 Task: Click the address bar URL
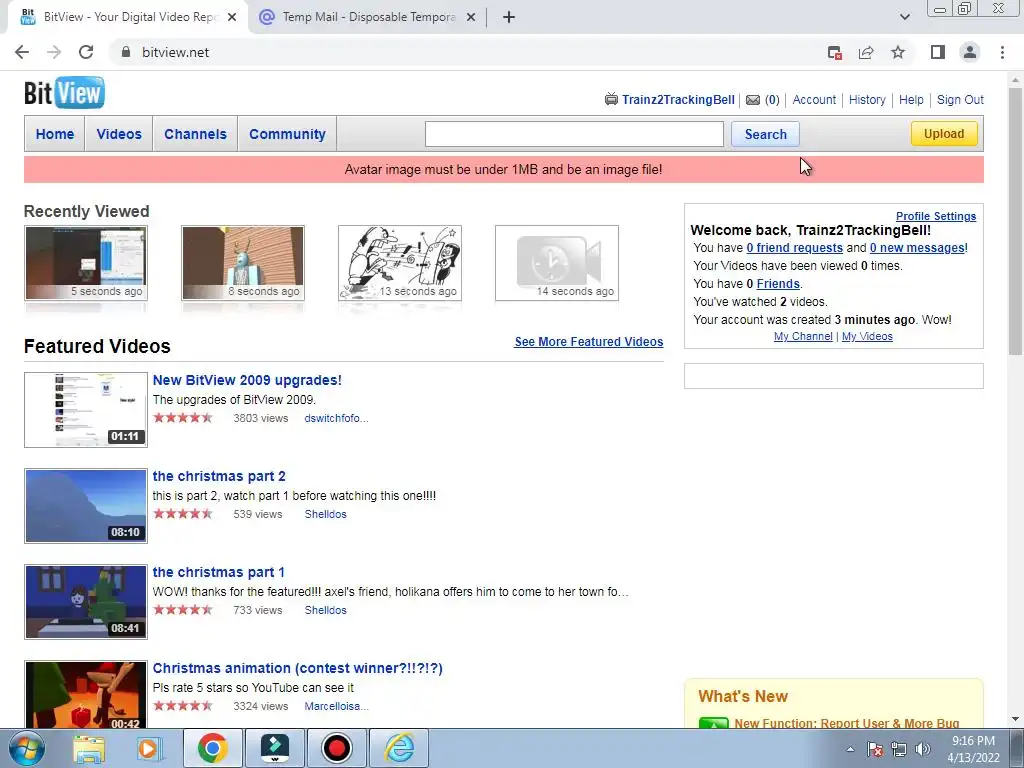click(175, 52)
